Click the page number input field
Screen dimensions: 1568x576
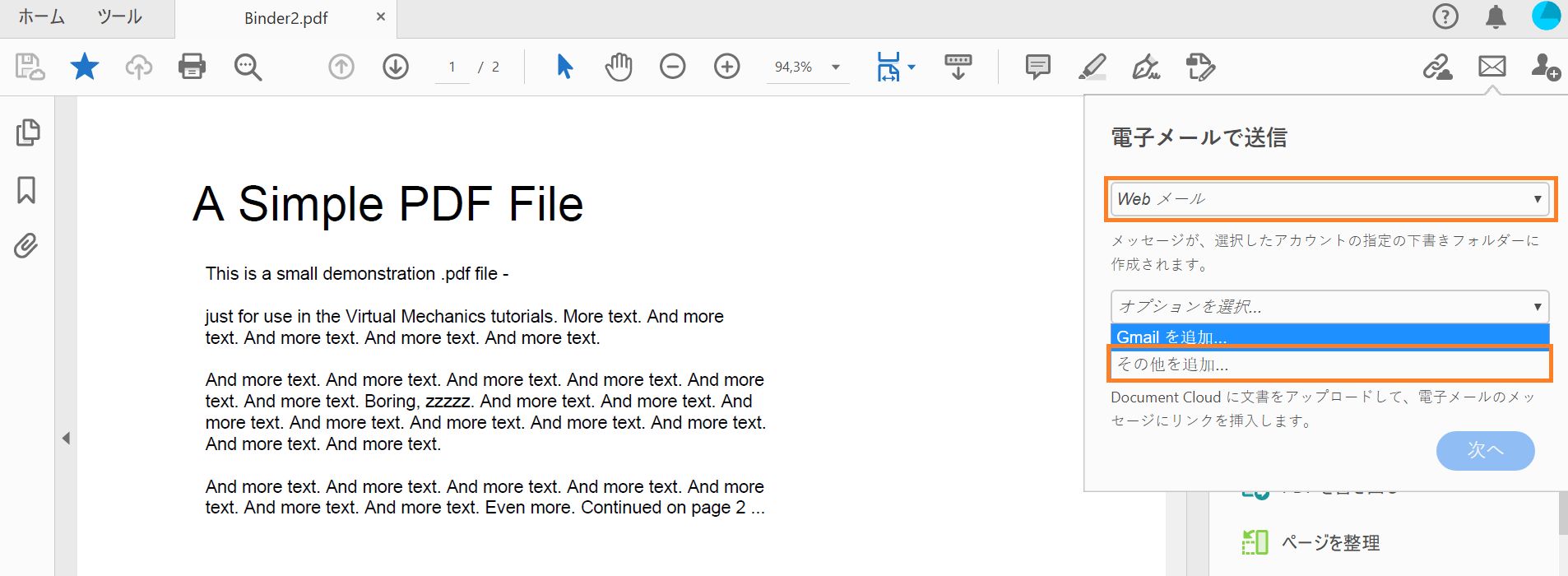(452, 67)
